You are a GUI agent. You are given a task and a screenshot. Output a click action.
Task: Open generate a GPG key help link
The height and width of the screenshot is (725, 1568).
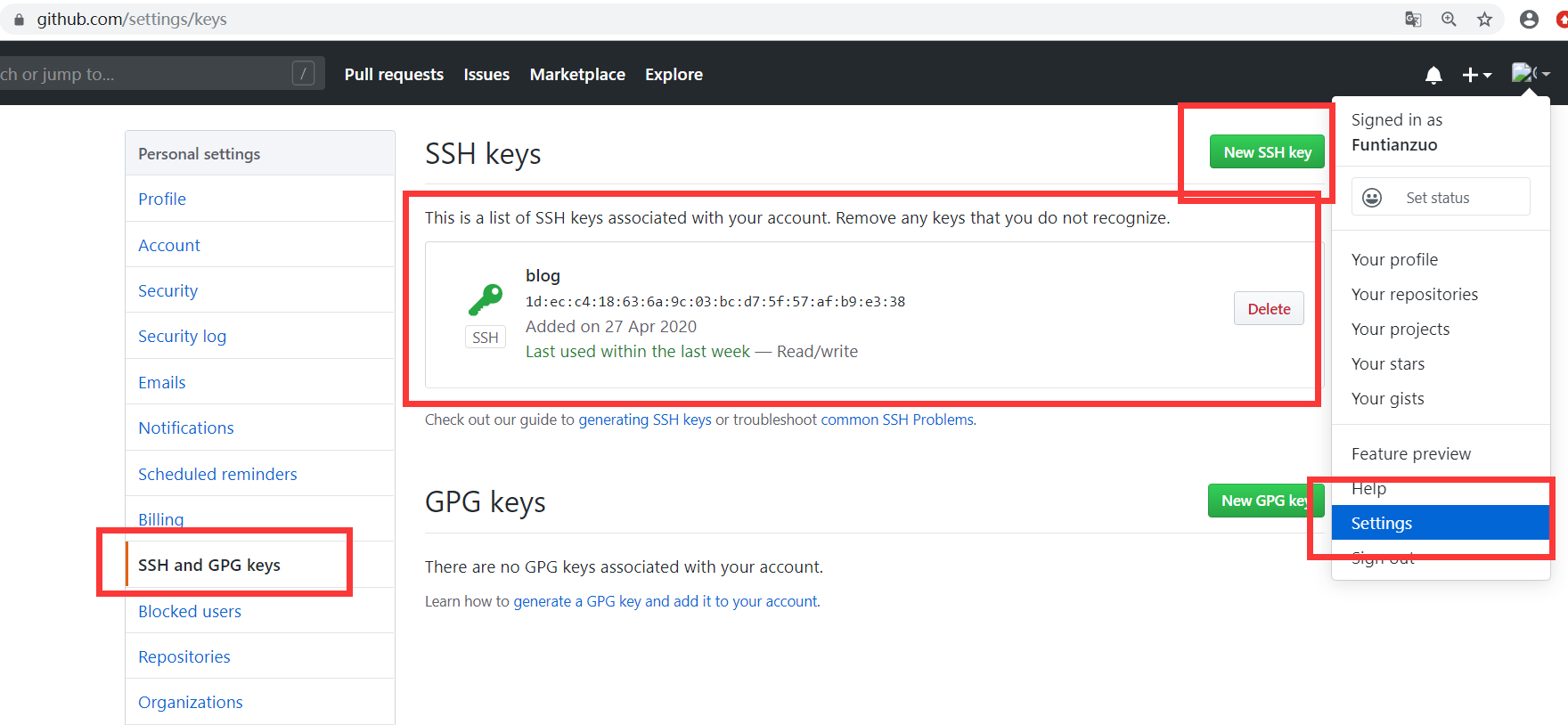pos(666,601)
